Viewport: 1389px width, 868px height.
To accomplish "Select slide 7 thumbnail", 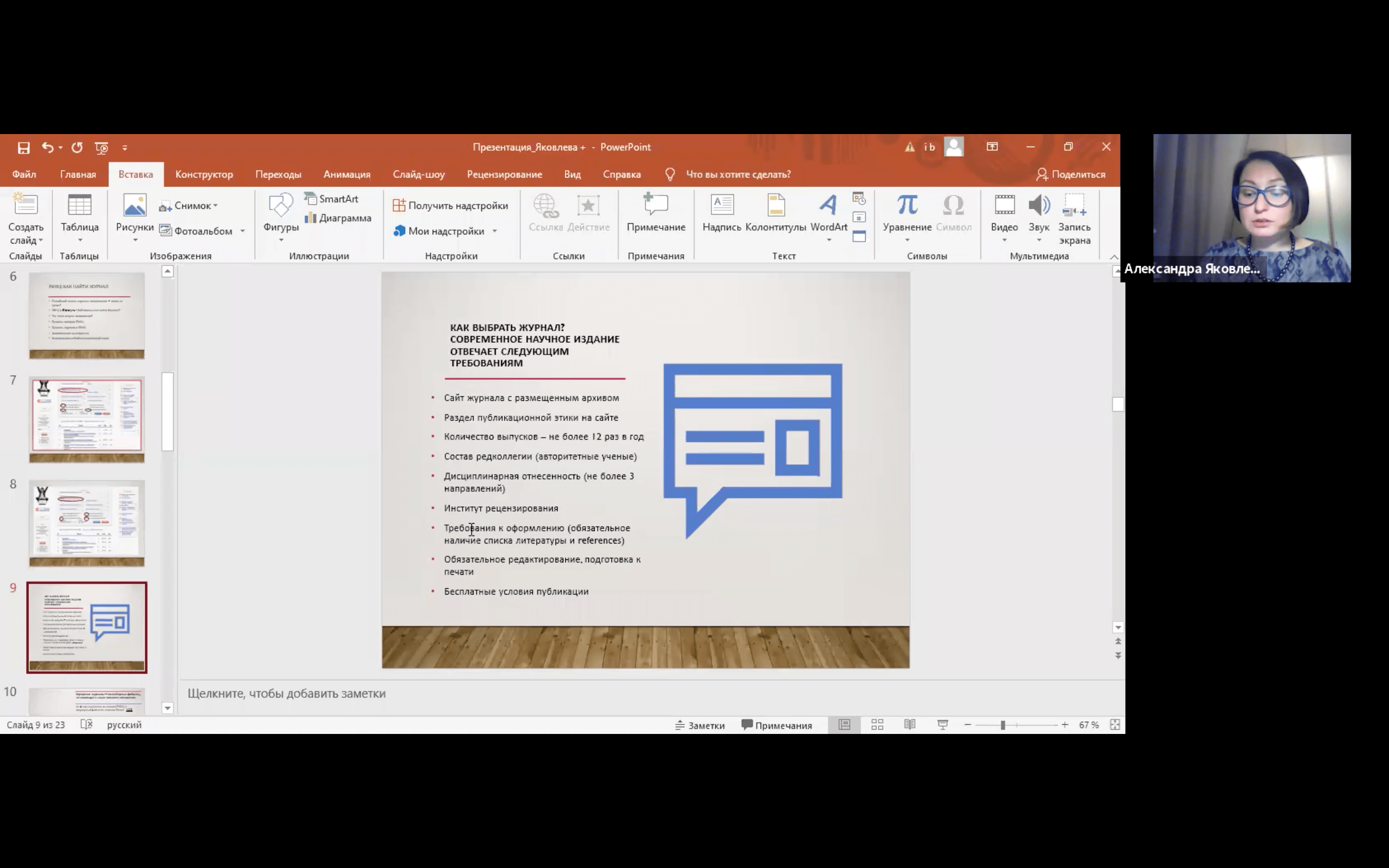I will [87, 419].
